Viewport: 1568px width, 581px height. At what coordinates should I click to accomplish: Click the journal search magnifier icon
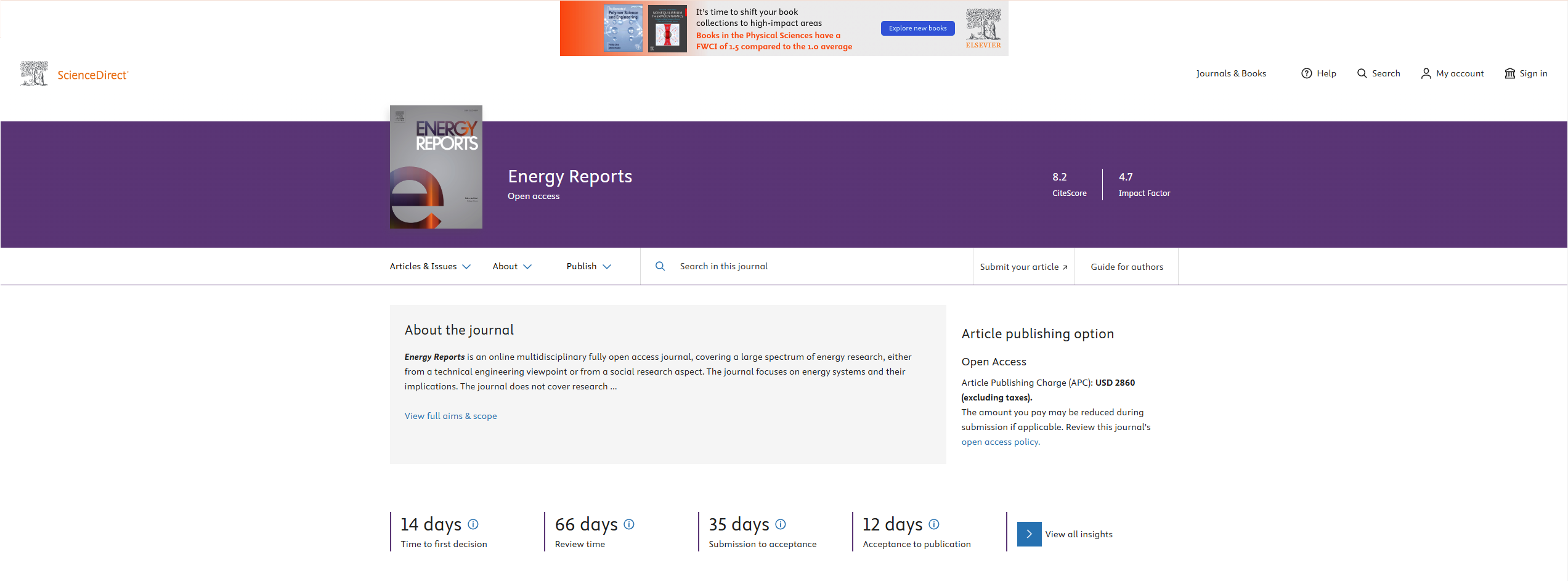[x=660, y=266]
